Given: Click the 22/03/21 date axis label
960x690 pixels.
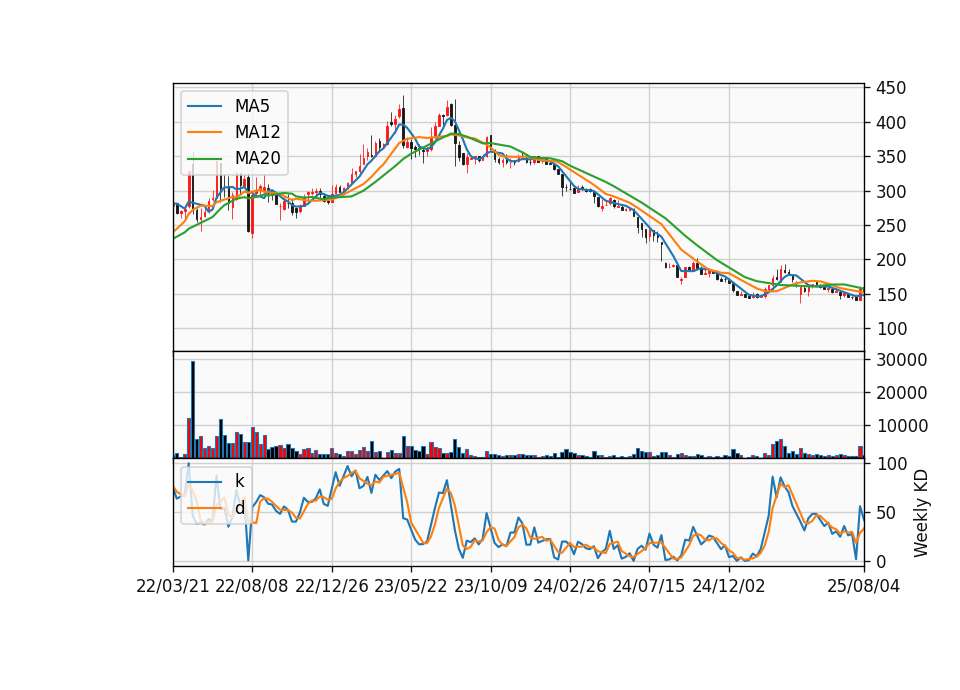Looking at the screenshot, I should point(173,586).
